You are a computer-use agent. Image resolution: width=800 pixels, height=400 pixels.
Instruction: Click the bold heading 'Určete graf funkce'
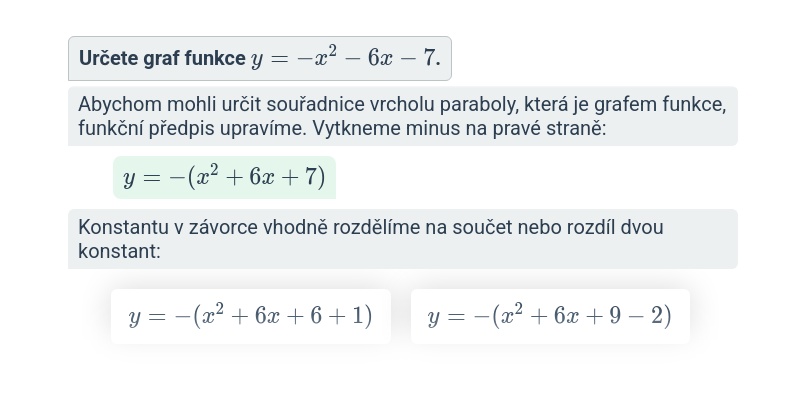click(x=162, y=58)
